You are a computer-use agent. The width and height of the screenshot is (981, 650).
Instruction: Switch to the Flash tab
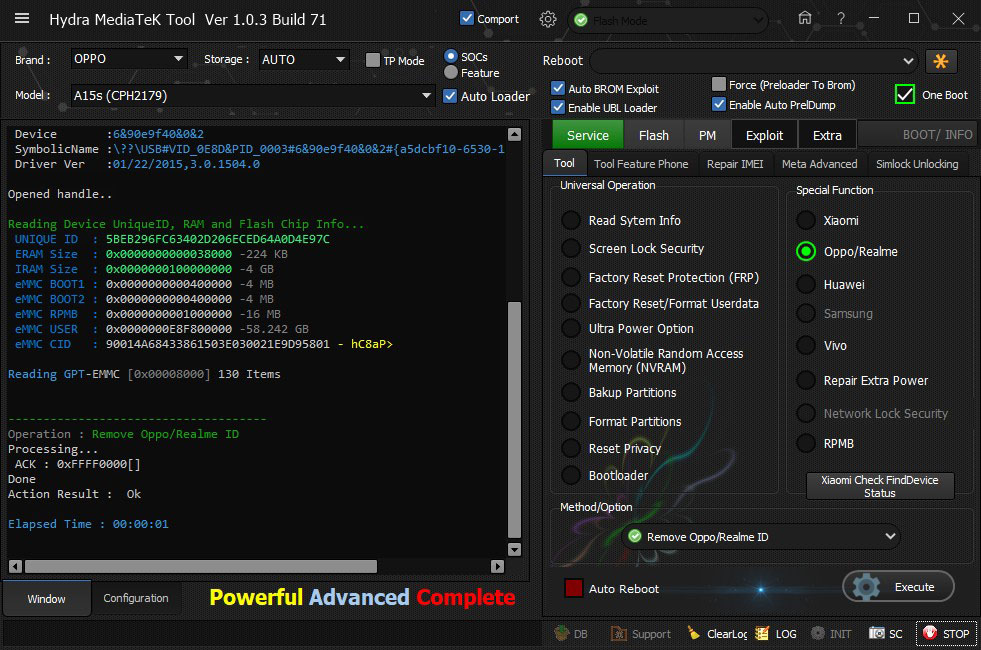(x=654, y=135)
